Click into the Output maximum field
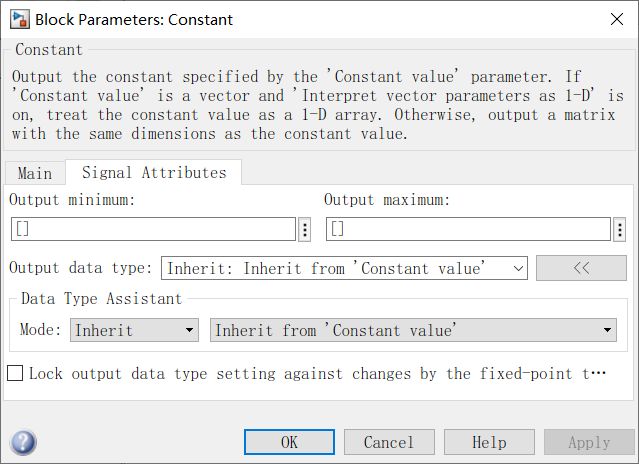639x464 pixels. click(x=468, y=229)
